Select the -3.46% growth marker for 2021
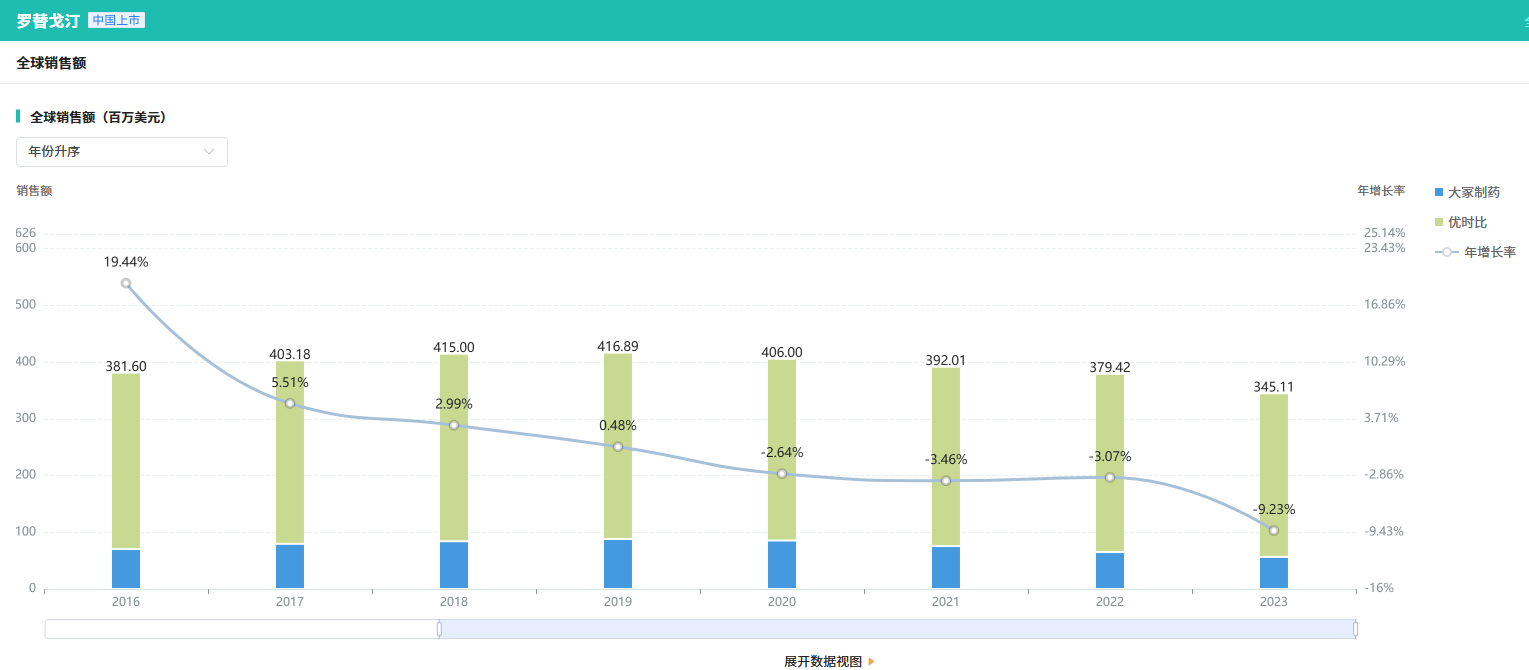 [x=946, y=481]
